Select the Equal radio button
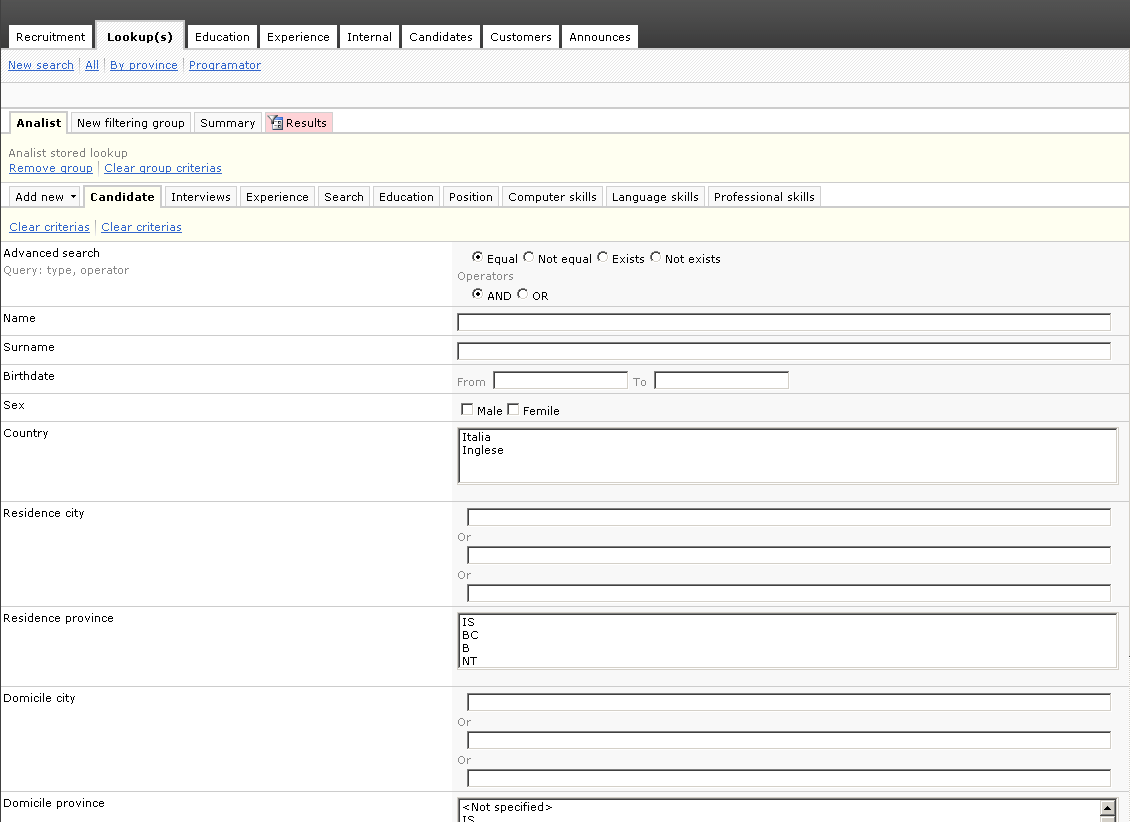The height and width of the screenshot is (822, 1130). click(x=477, y=256)
